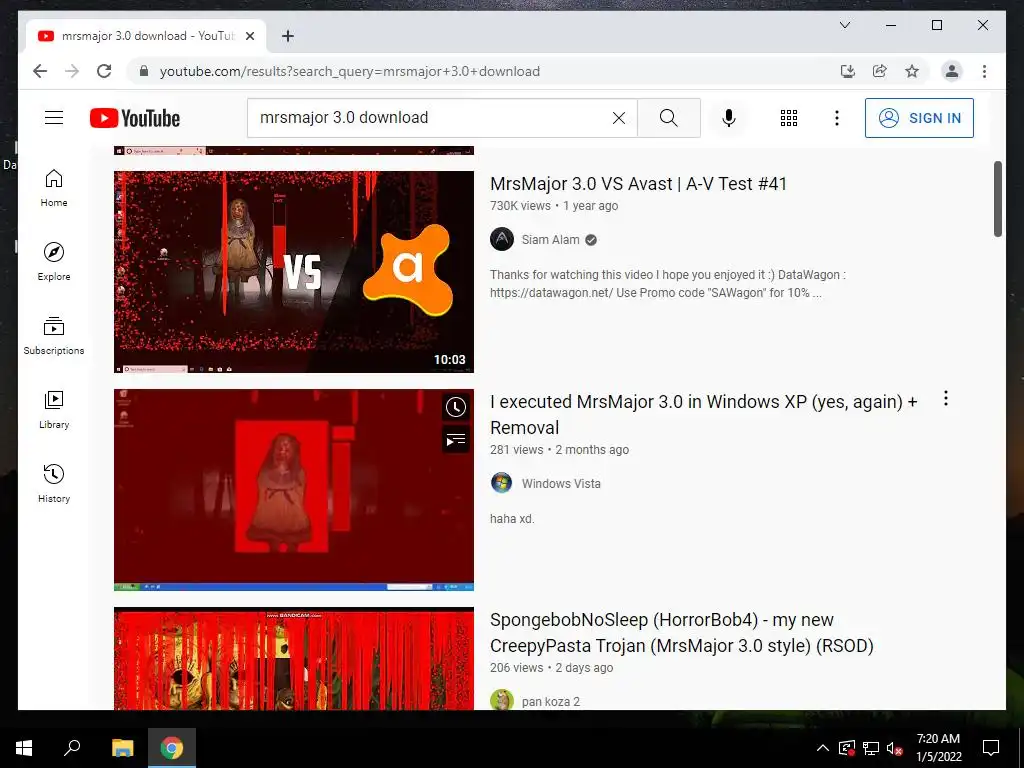Open options menu for Windows XP video
Viewport: 1024px width, 768px height.
945,398
